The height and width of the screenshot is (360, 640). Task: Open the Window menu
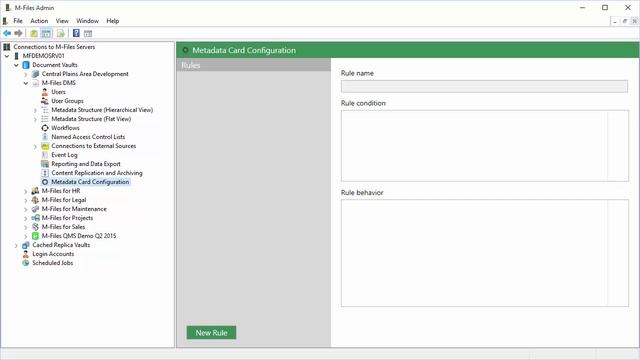87,21
